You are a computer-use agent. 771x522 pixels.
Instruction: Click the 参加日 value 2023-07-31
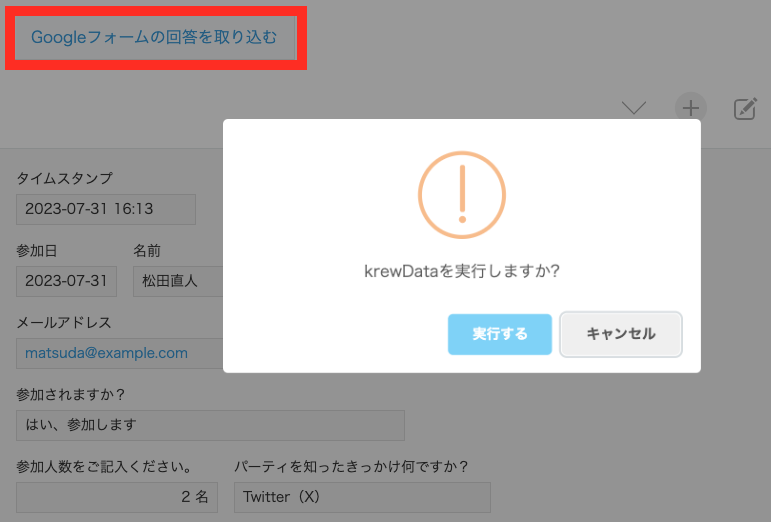pyautogui.click(x=66, y=281)
